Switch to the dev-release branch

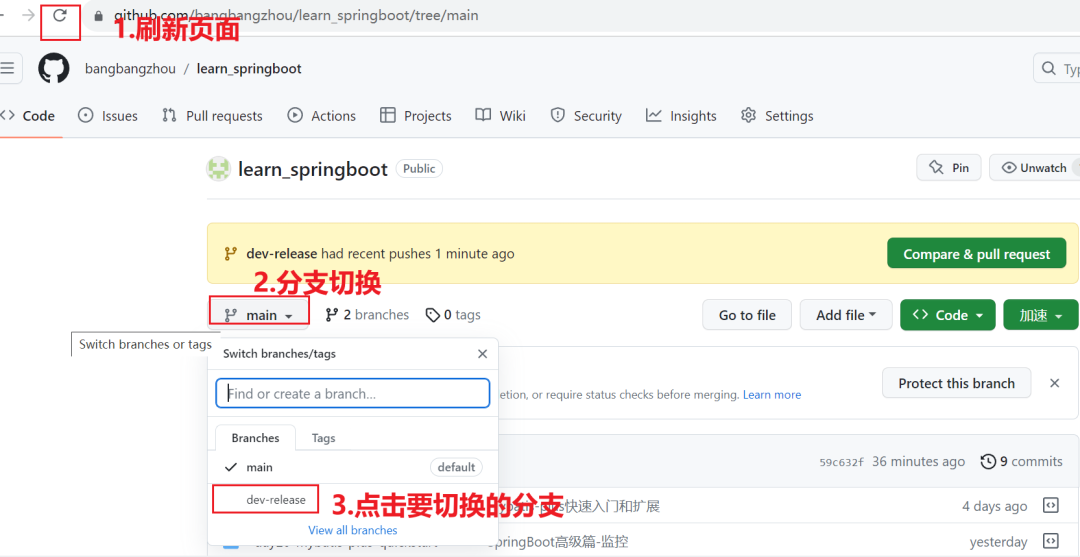(x=353, y=500)
